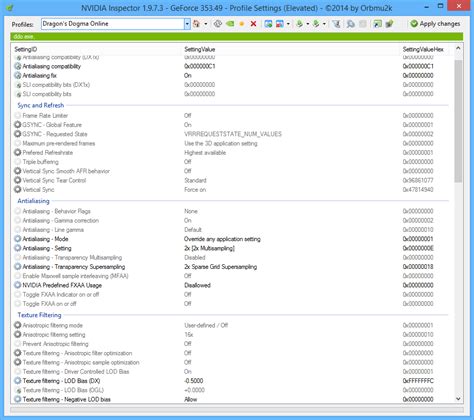Open dropdown next to remove application icon
The width and height of the screenshot is (474, 420).
pyautogui.click(x=288, y=24)
